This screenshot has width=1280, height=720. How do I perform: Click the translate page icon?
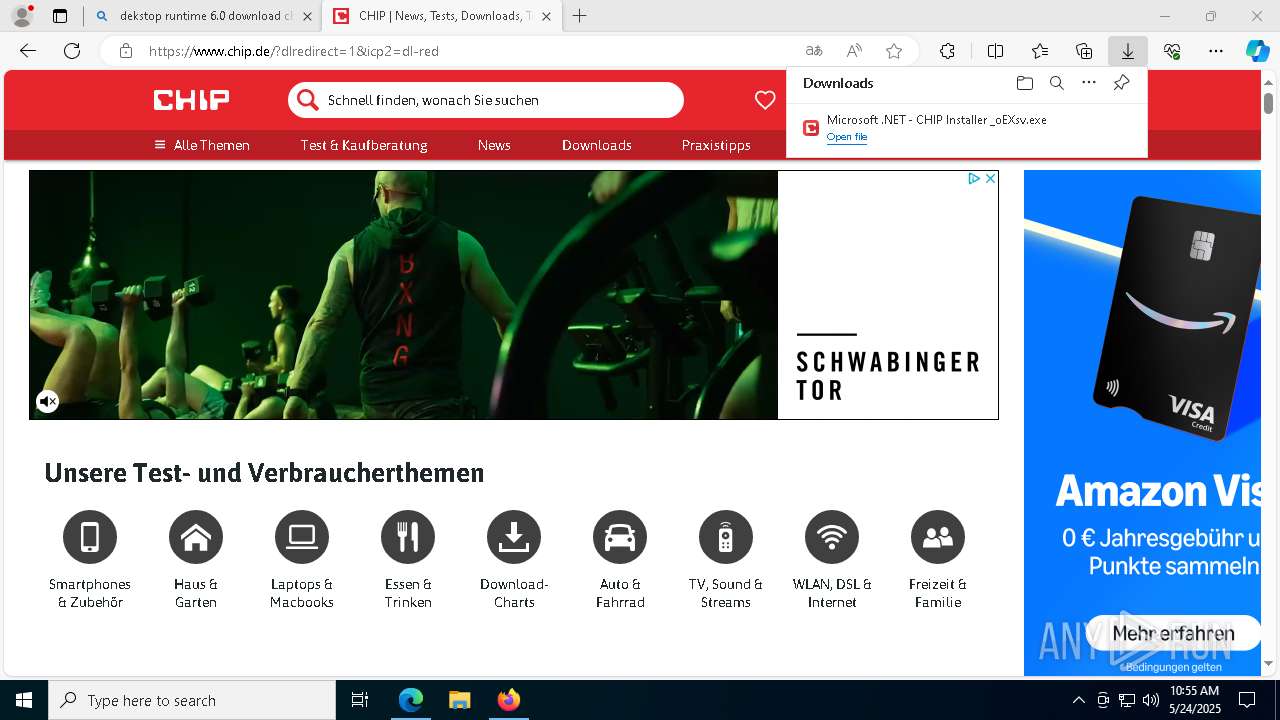click(x=814, y=51)
